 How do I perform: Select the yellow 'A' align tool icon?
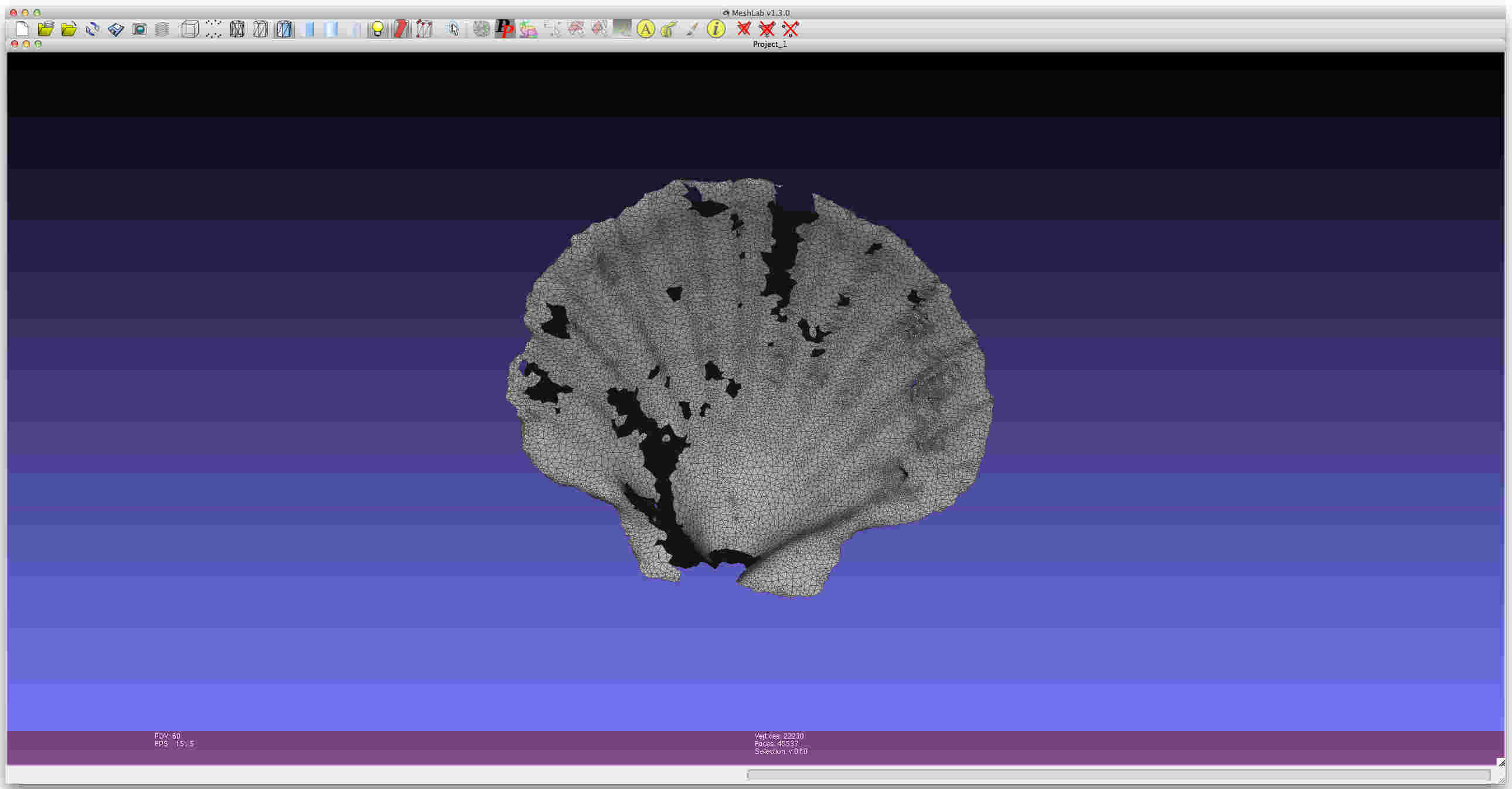tap(645, 29)
